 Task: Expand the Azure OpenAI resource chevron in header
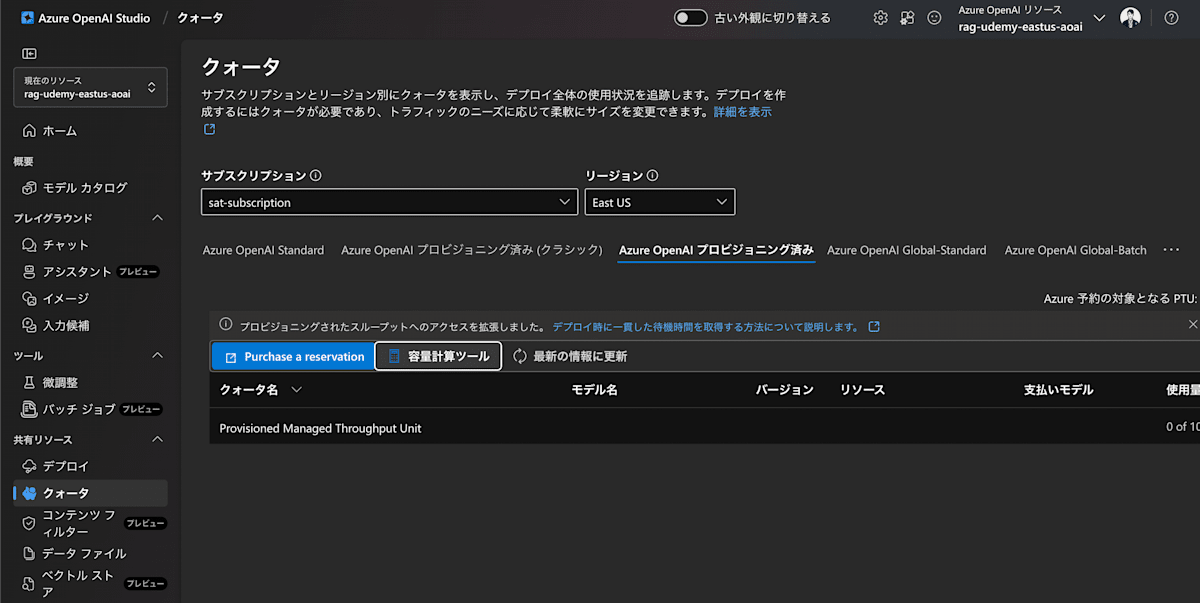pyautogui.click(x=1099, y=18)
